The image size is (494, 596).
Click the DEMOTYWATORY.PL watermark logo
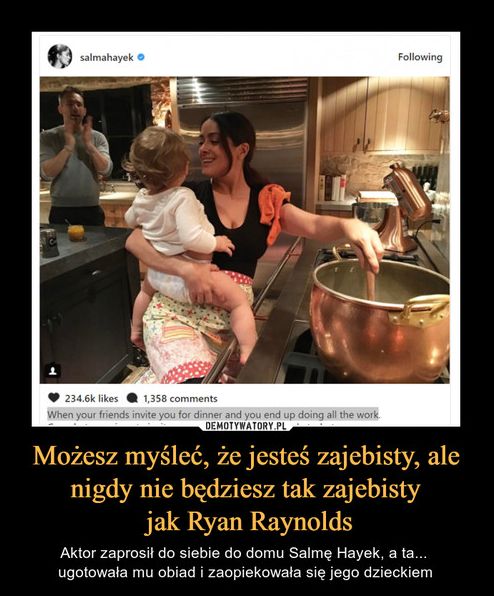tap(245, 426)
